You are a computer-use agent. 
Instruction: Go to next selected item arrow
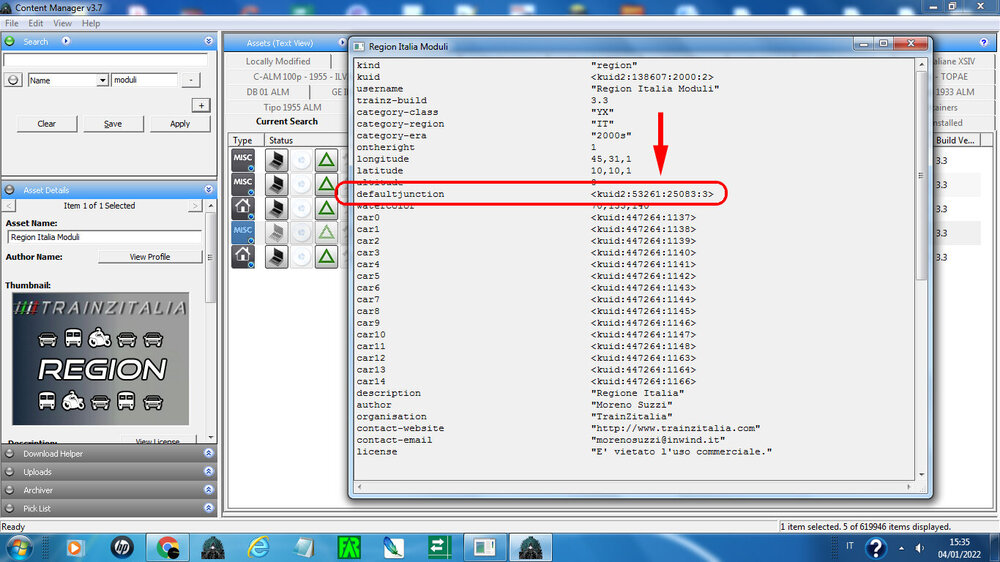point(195,206)
